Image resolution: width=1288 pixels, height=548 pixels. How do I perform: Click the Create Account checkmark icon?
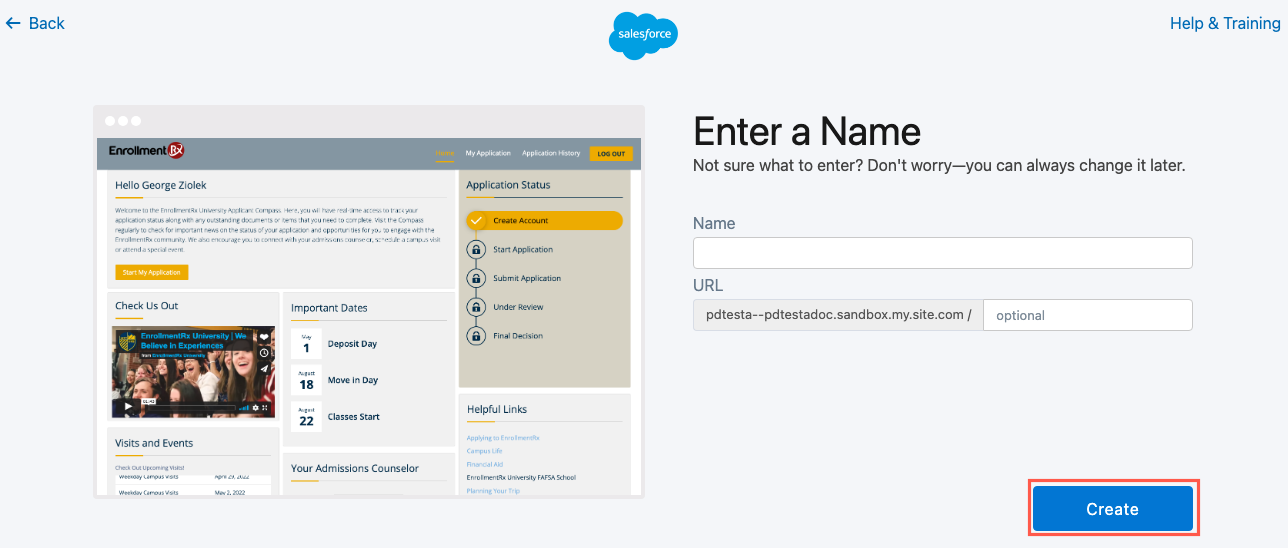coord(476,220)
